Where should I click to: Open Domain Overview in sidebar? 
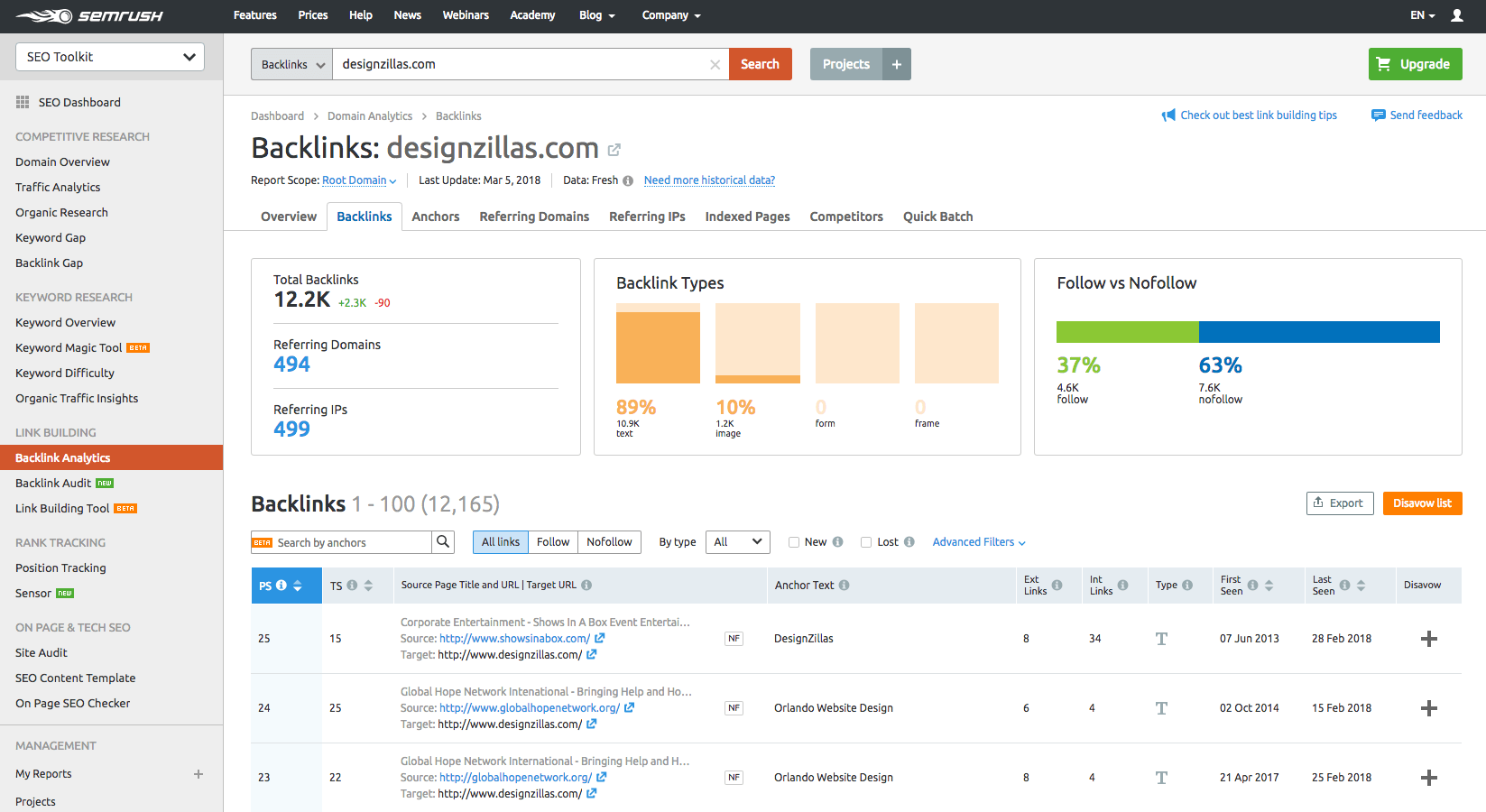tap(62, 162)
